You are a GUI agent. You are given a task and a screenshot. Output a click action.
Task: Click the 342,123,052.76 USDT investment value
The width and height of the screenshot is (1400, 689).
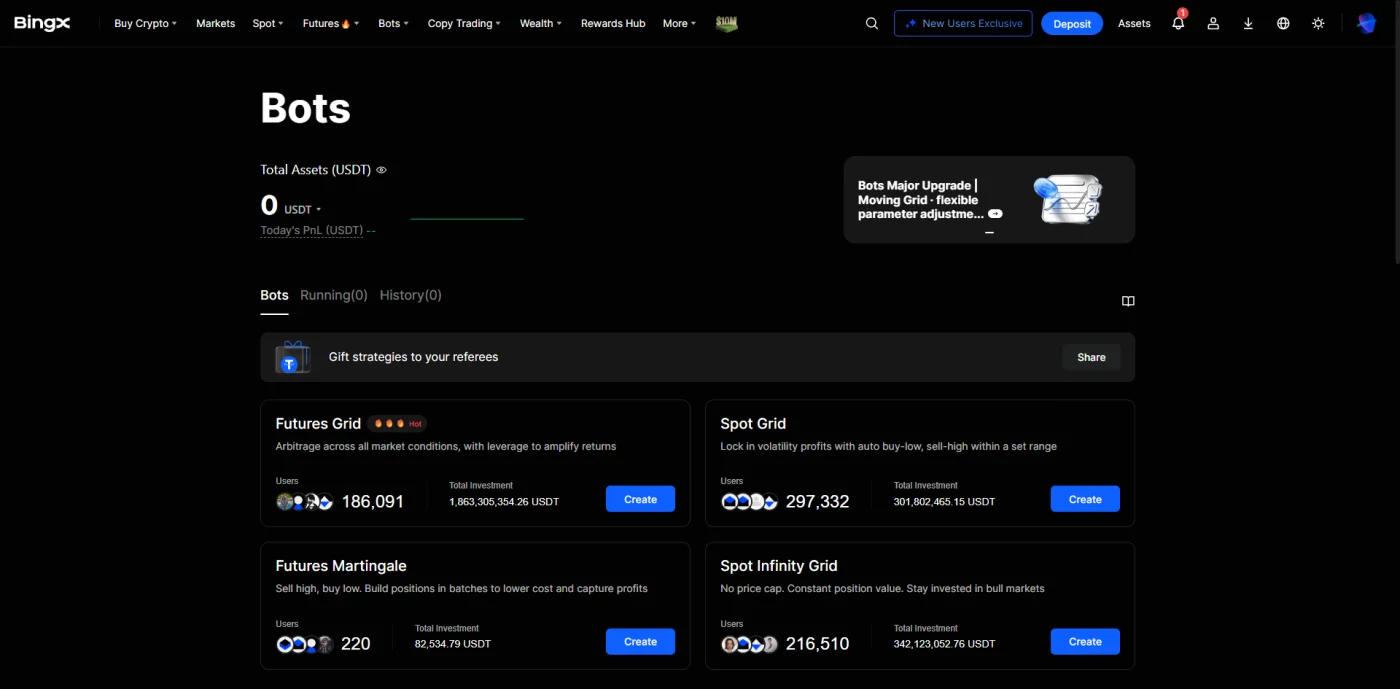(x=945, y=644)
